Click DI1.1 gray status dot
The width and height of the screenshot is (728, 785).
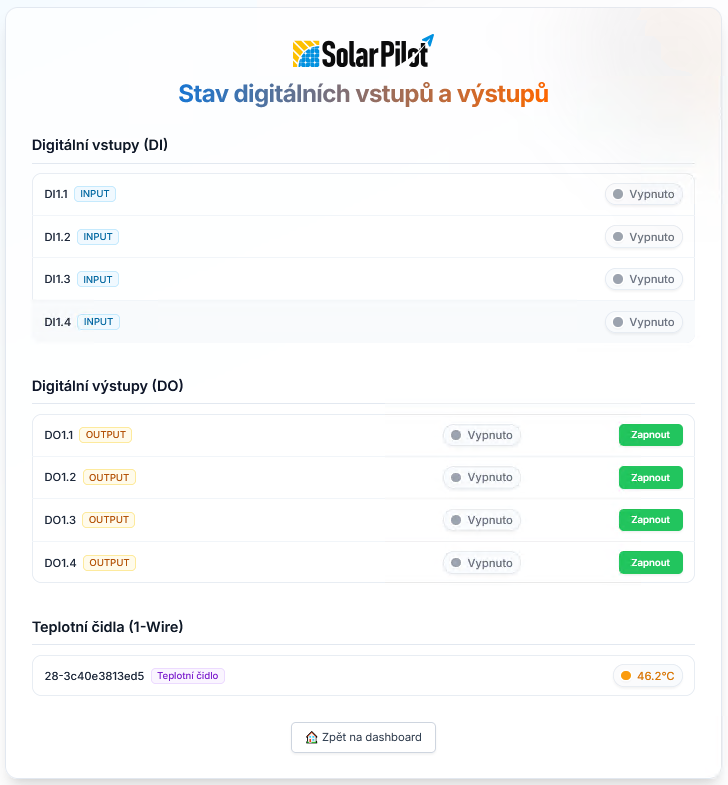(x=617, y=194)
